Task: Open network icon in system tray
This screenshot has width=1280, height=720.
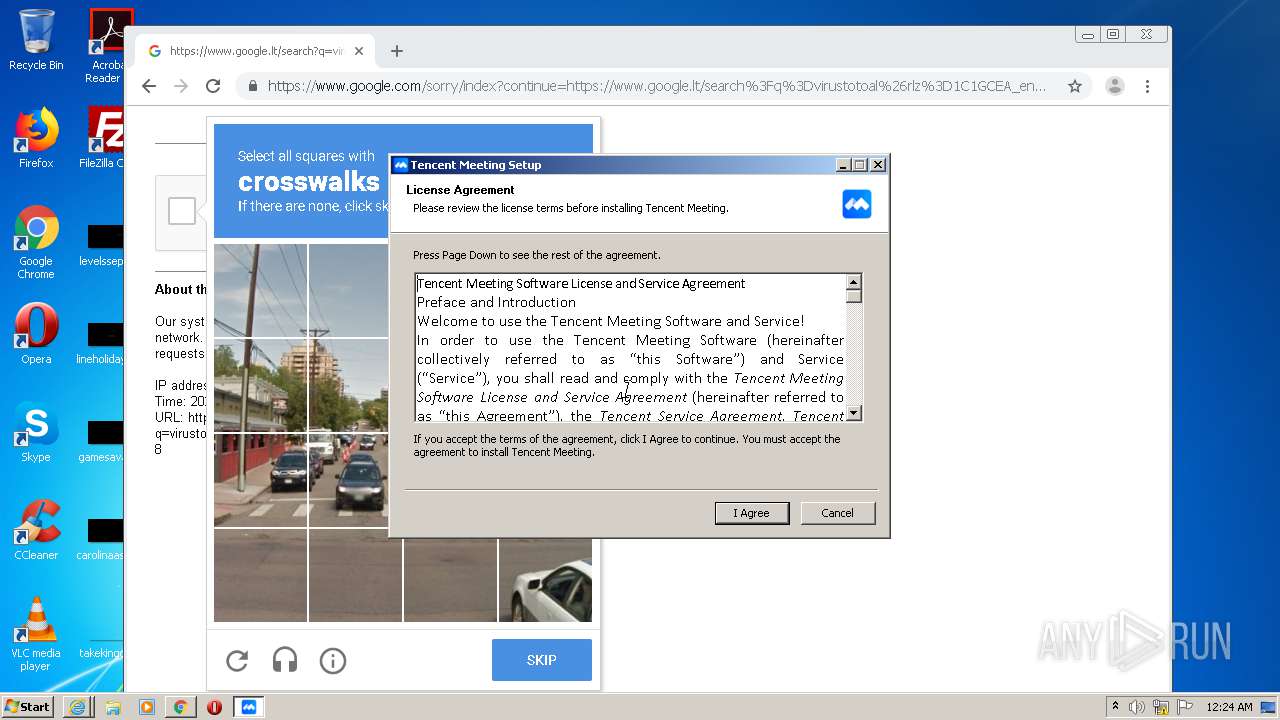Action: click(x=1161, y=707)
